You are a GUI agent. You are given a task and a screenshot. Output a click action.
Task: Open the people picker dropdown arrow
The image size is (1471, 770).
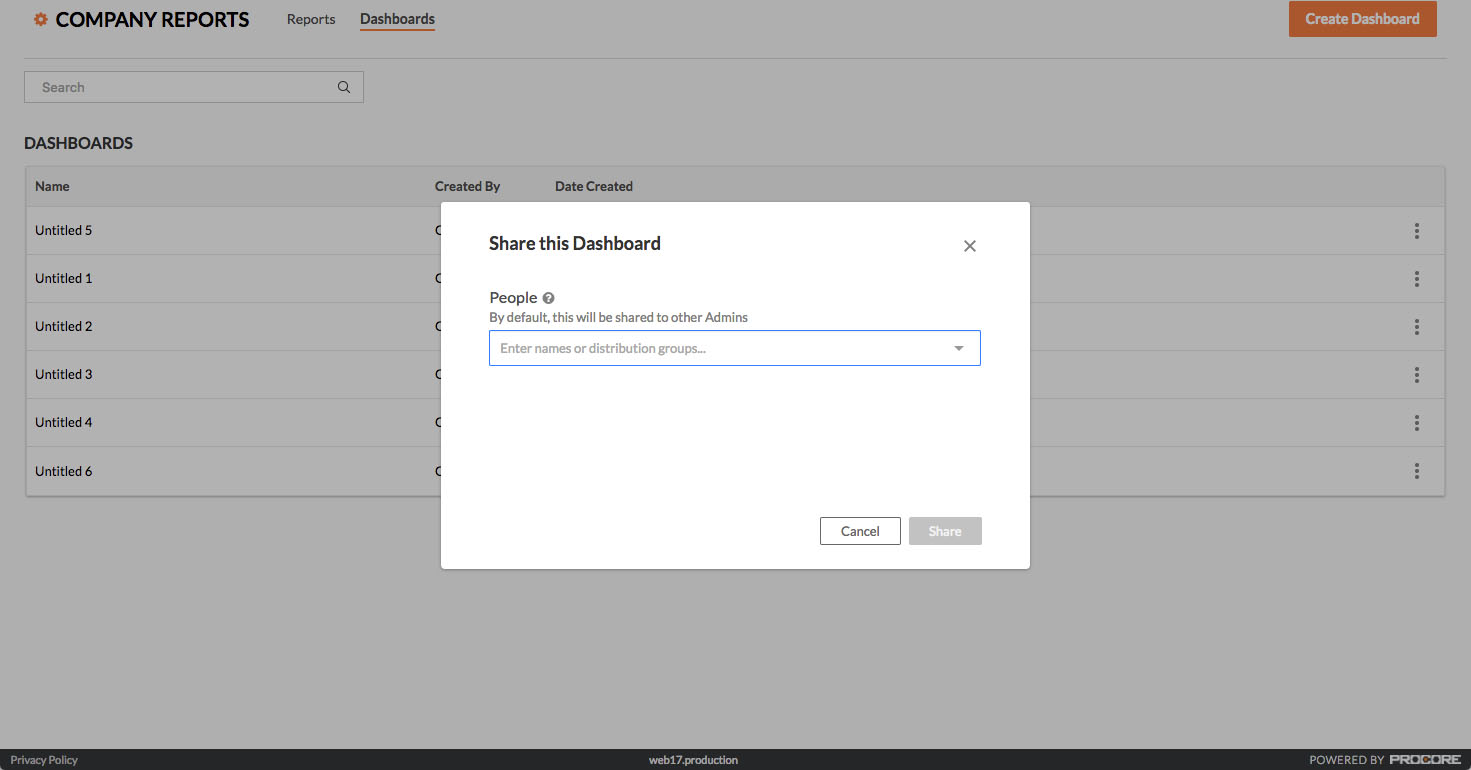pos(959,348)
